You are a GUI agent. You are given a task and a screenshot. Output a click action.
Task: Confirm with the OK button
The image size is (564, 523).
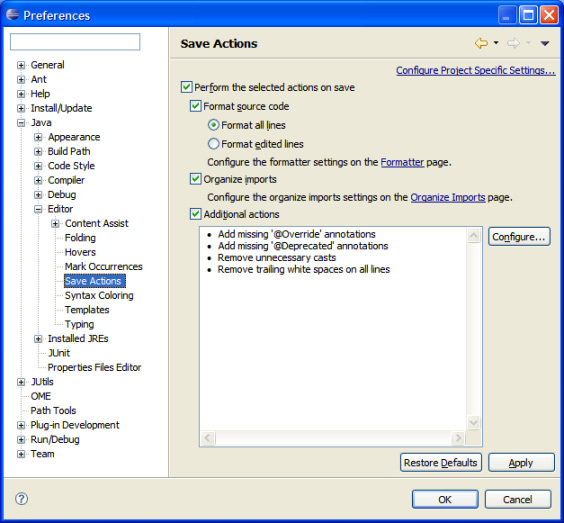[x=445, y=499]
